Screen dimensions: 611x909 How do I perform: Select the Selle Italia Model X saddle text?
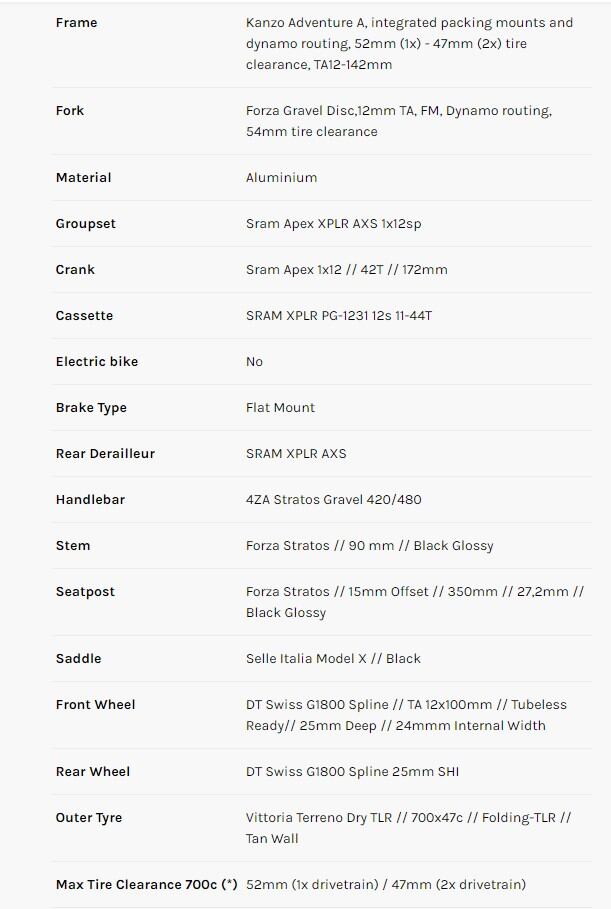(333, 659)
